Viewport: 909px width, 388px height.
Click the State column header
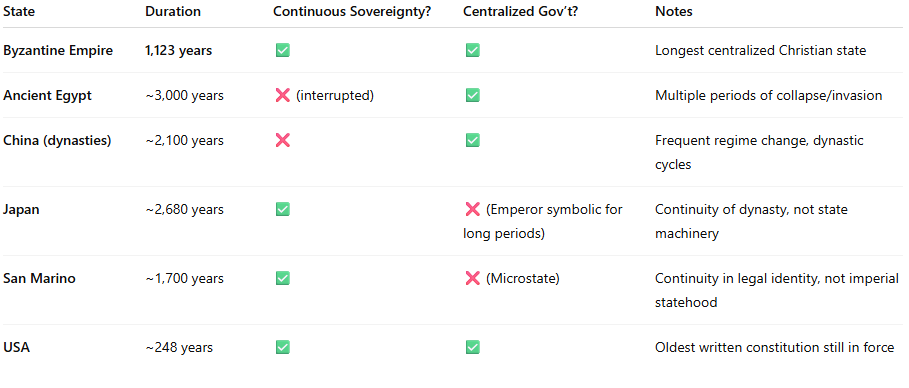tap(19, 12)
